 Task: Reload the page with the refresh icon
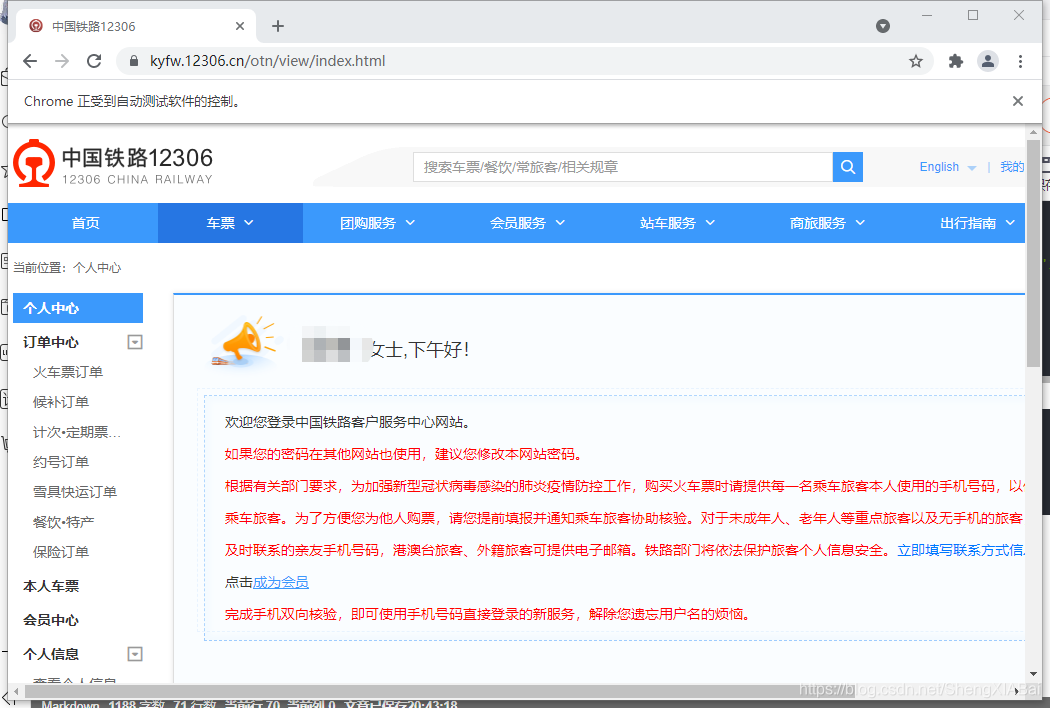(94, 61)
